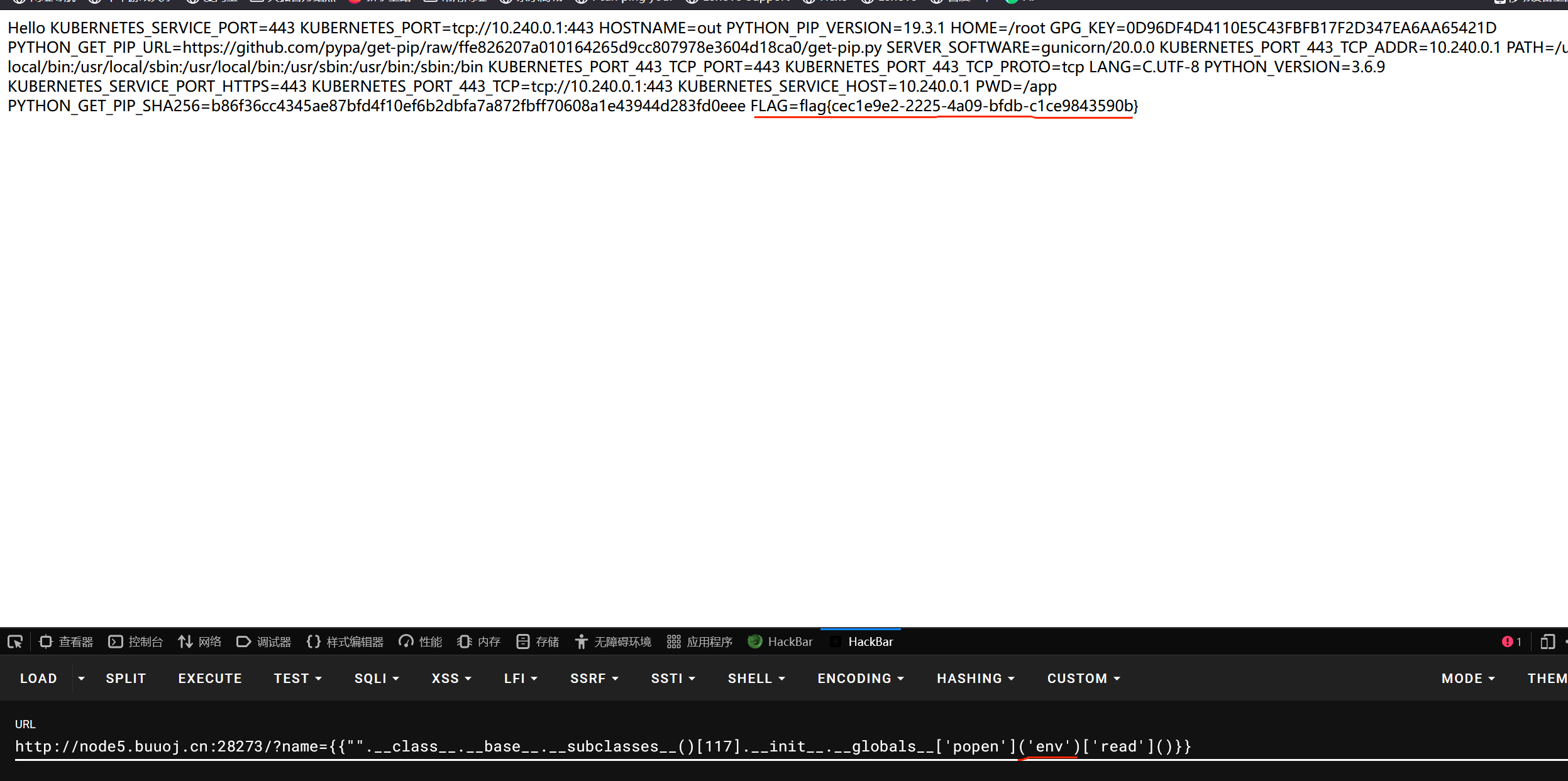Open the ENCODING dropdown
Image resolution: width=1568 pixels, height=781 pixels.
860,679
